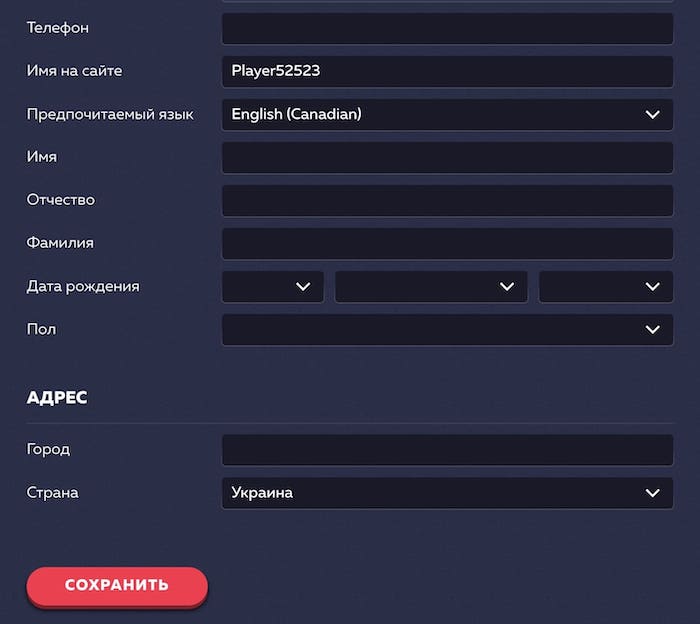Select the Имя на сайте label
Screen dimensions: 700x624
pos(74,71)
